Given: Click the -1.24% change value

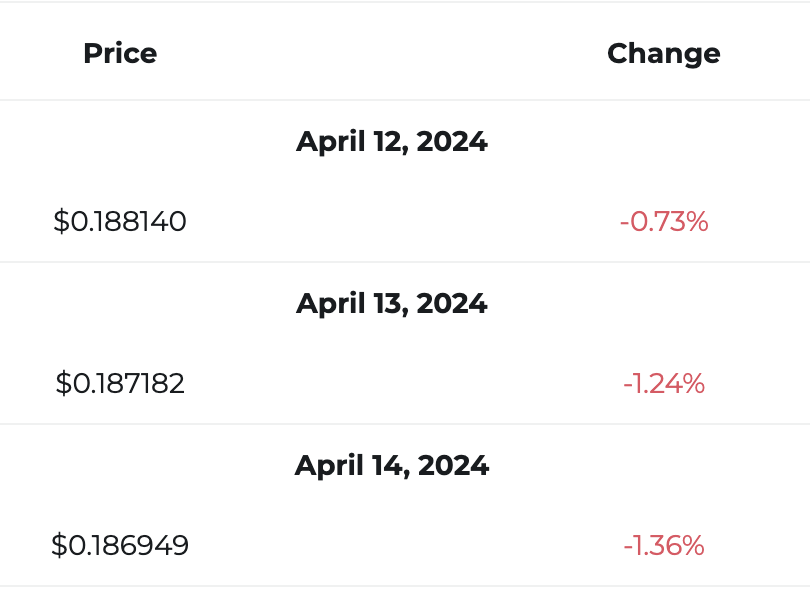Looking at the screenshot, I should pos(664,383).
